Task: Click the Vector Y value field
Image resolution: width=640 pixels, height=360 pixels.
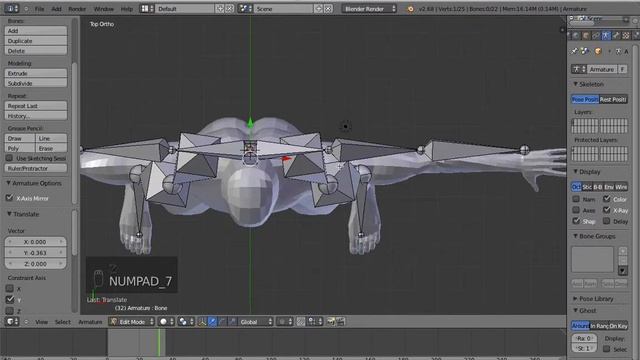Action: click(x=36, y=253)
